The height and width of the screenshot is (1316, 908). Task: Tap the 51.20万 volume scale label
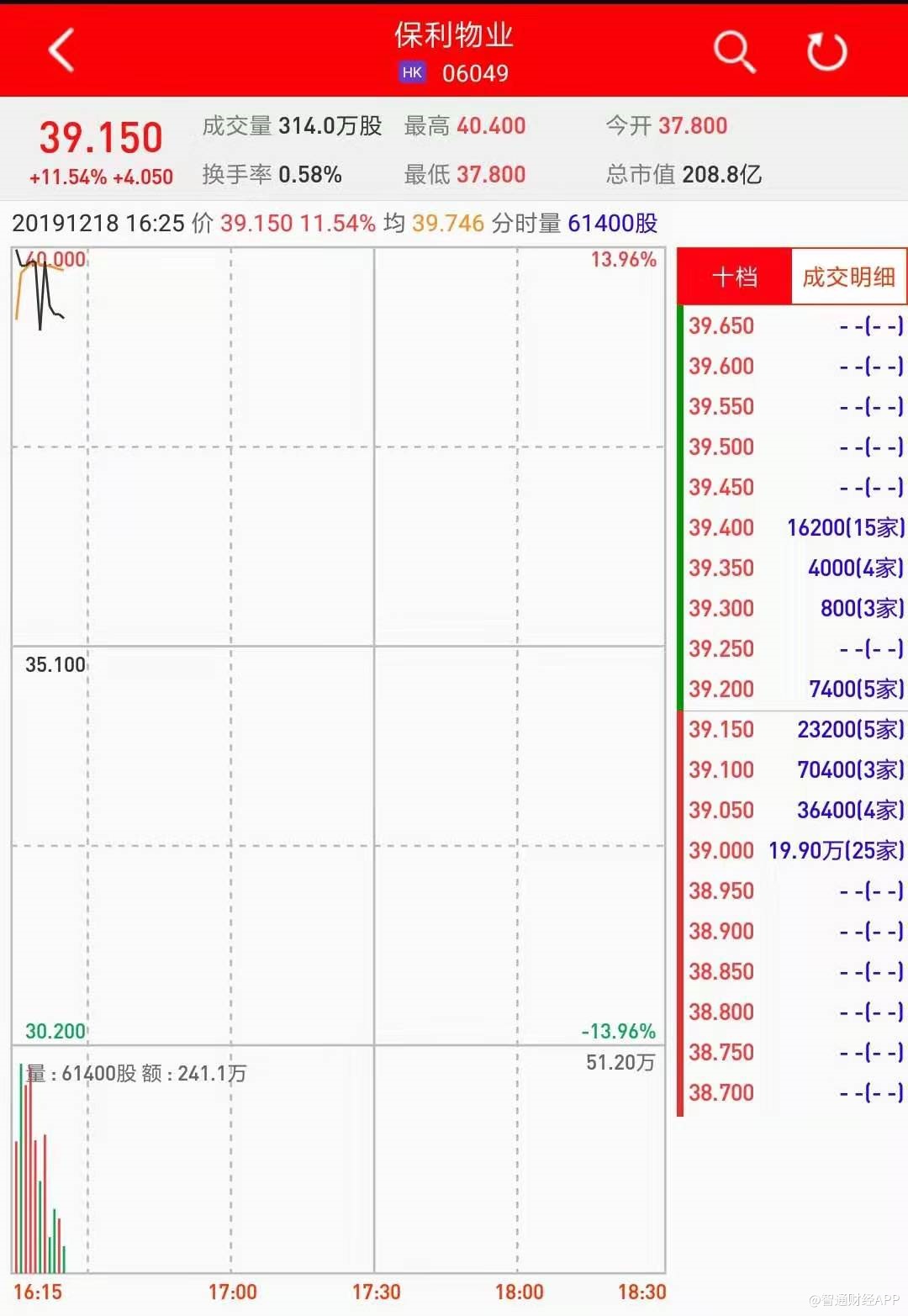pos(620,1062)
